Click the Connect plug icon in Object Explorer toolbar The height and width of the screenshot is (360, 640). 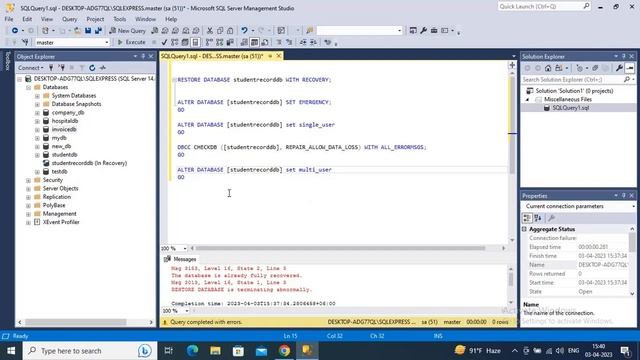tap(51, 68)
